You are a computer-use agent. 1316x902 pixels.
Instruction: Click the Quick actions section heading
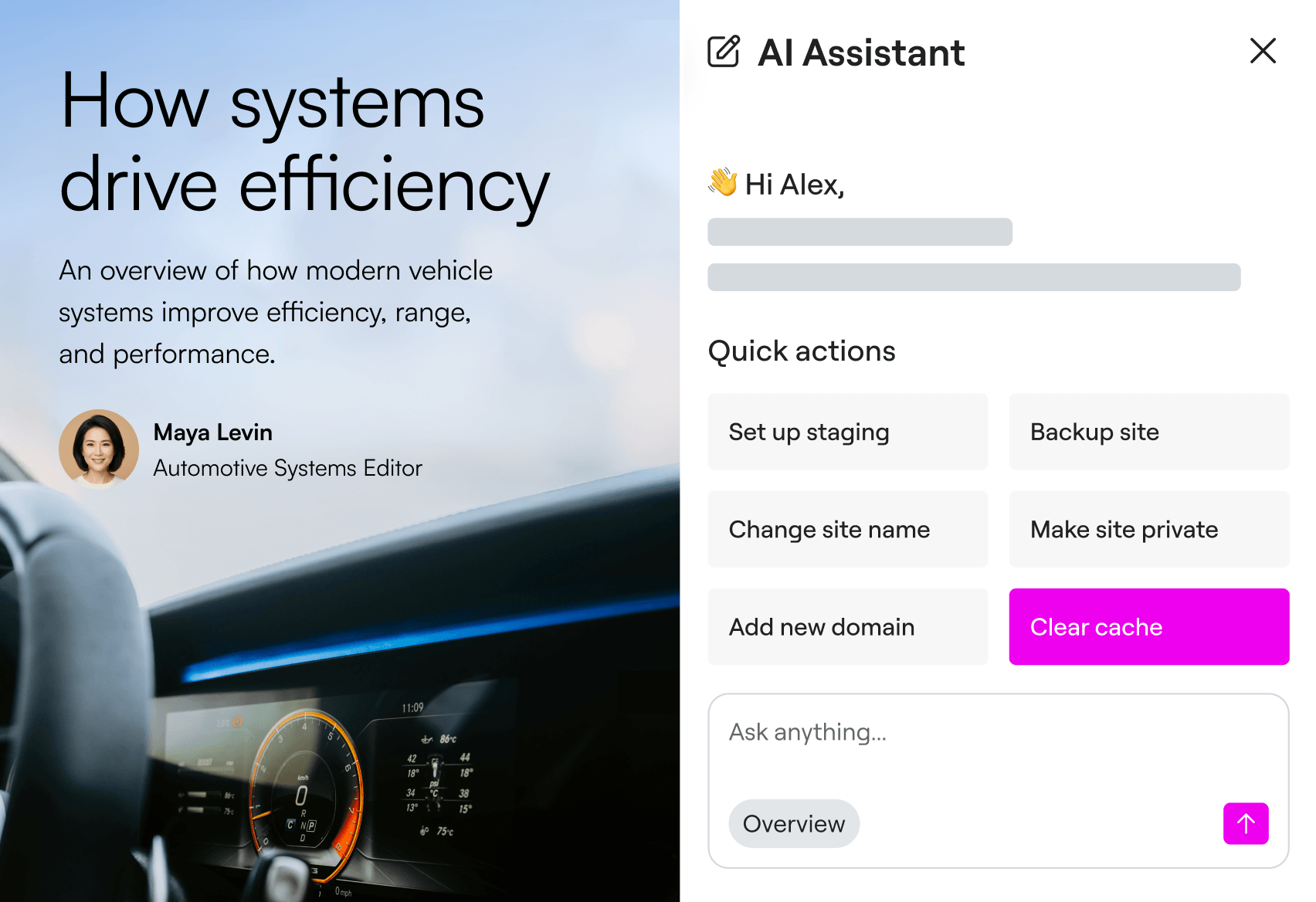click(x=801, y=351)
